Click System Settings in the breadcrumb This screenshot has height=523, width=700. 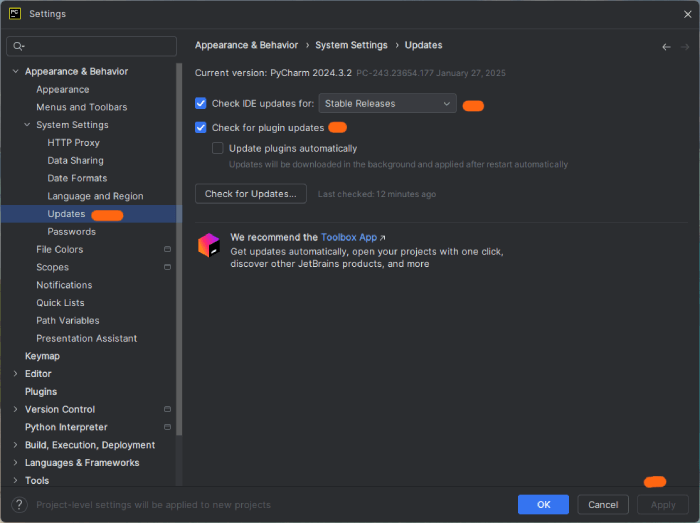pyautogui.click(x=351, y=45)
